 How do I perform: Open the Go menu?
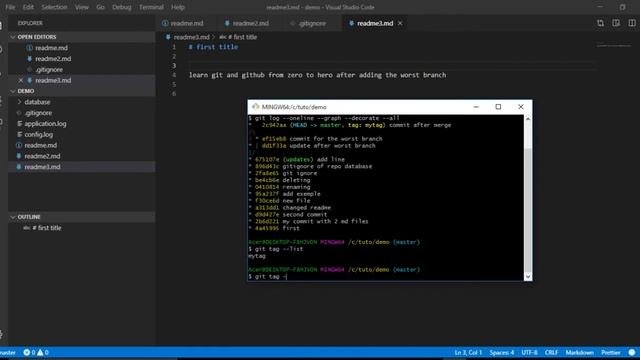[x=100, y=7]
